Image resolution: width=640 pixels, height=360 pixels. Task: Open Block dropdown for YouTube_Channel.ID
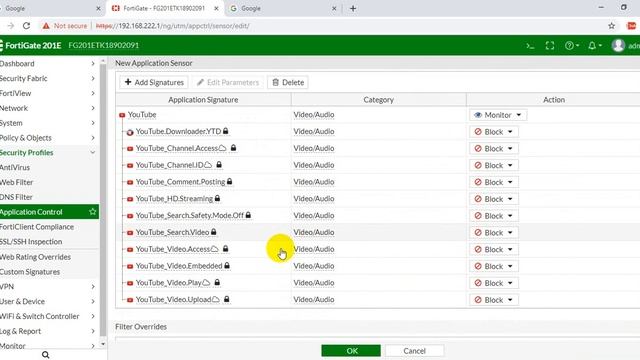pos(493,165)
